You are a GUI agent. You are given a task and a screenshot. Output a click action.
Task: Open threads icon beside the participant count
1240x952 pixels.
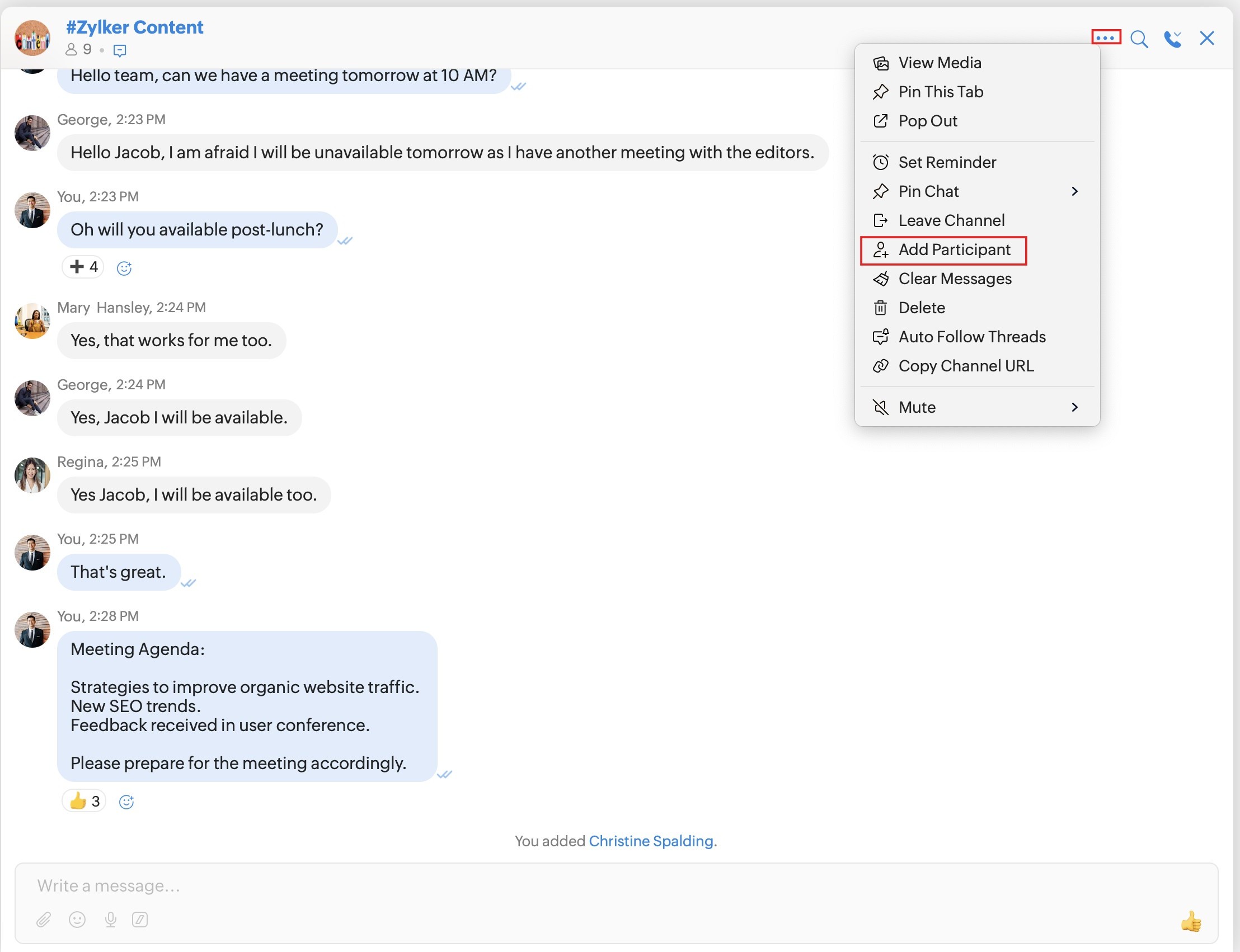(x=120, y=50)
